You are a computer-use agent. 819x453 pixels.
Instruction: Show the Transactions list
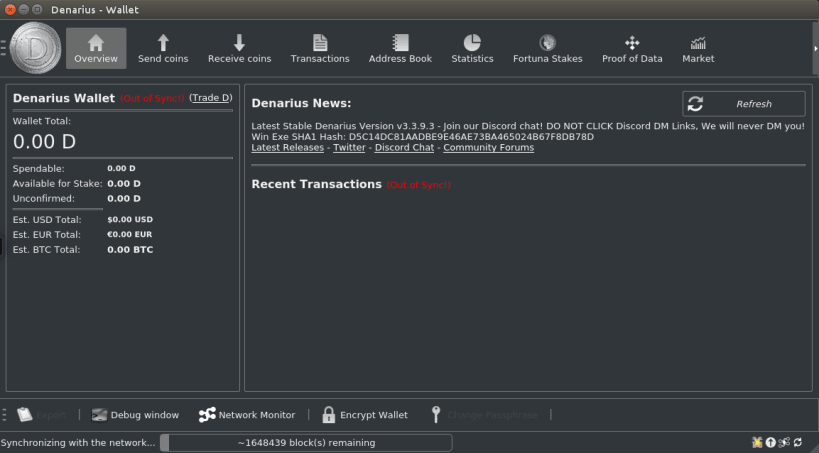tap(320, 49)
